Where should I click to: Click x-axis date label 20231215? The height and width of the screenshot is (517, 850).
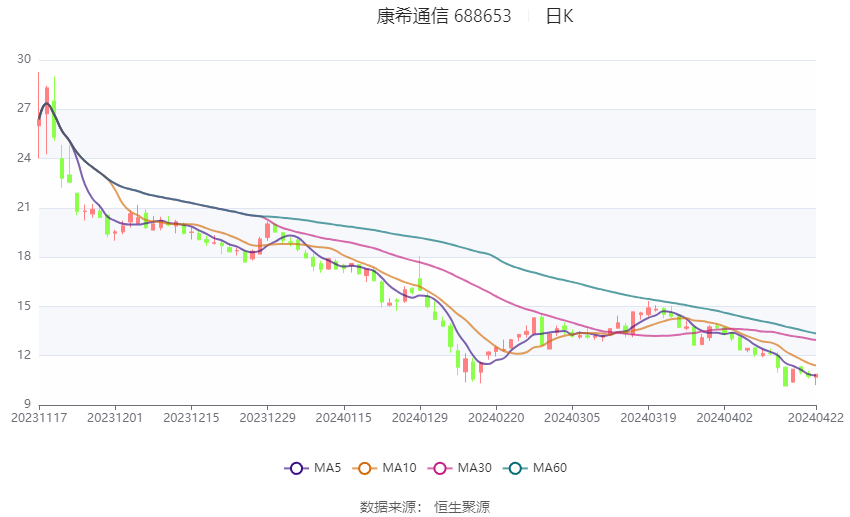coord(191,418)
